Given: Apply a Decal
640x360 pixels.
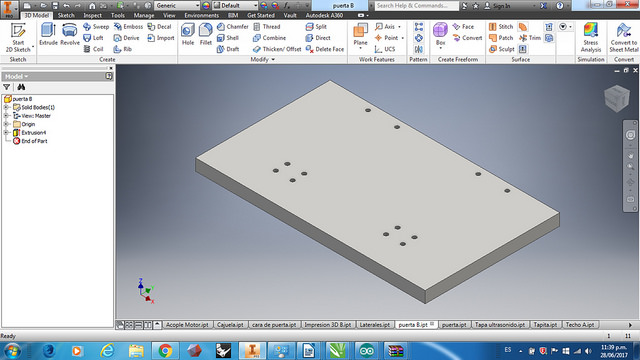Looking at the screenshot, I should [x=159, y=27].
